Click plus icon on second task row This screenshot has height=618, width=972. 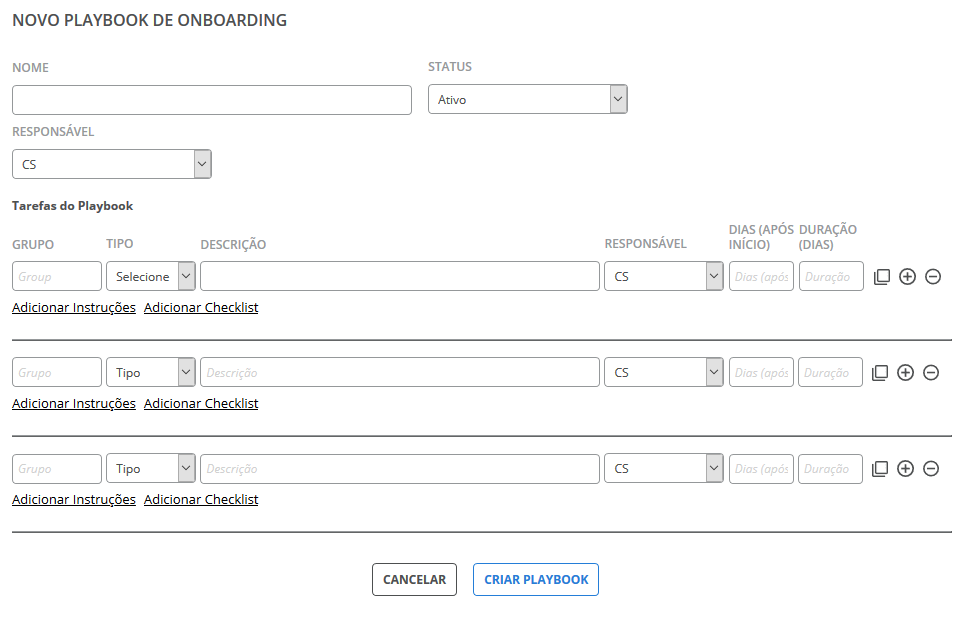click(905, 373)
